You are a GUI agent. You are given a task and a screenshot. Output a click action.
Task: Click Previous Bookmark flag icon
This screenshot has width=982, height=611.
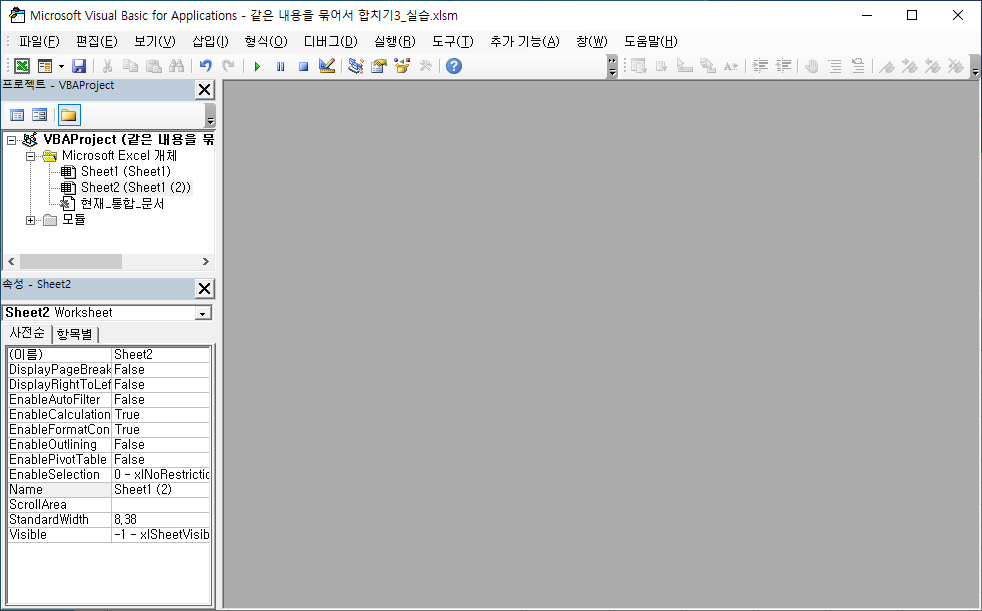[933, 66]
